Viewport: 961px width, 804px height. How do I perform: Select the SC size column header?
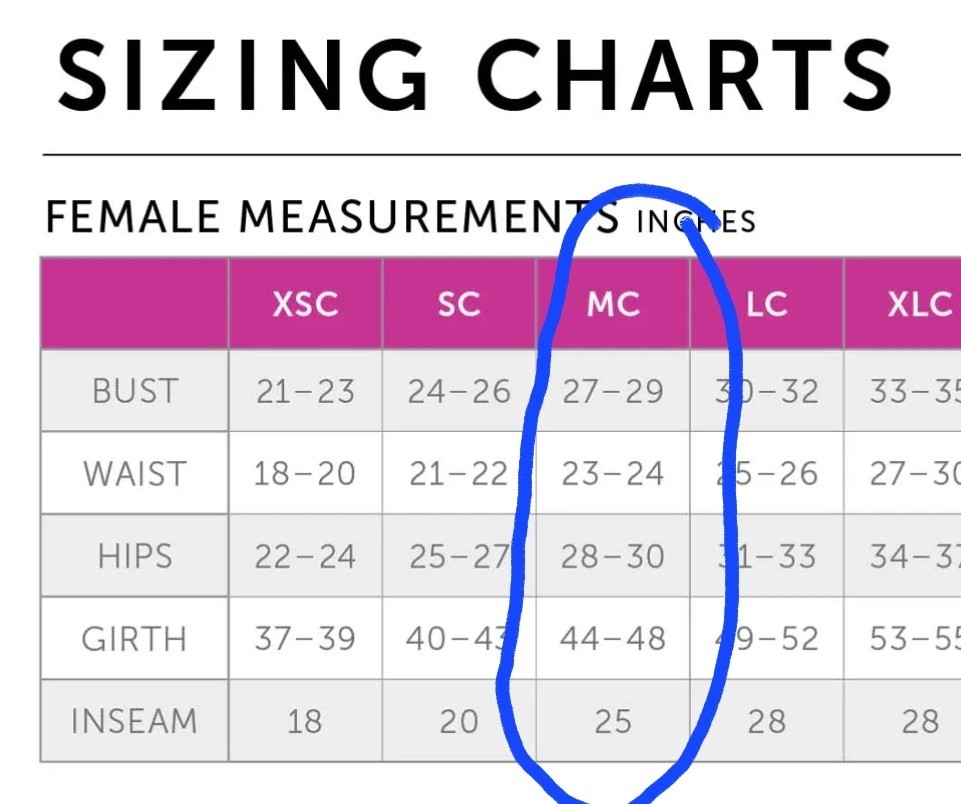[x=459, y=304]
